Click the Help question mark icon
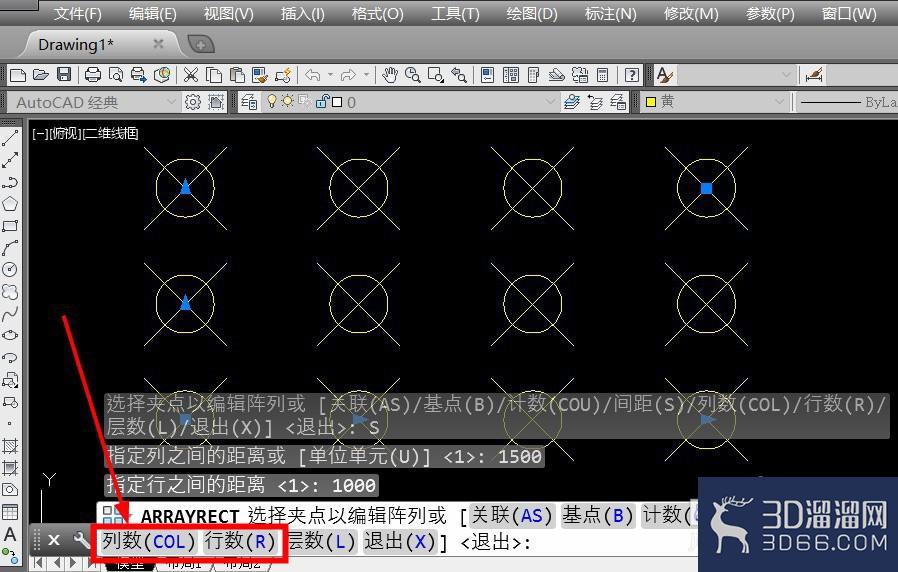 pos(632,75)
